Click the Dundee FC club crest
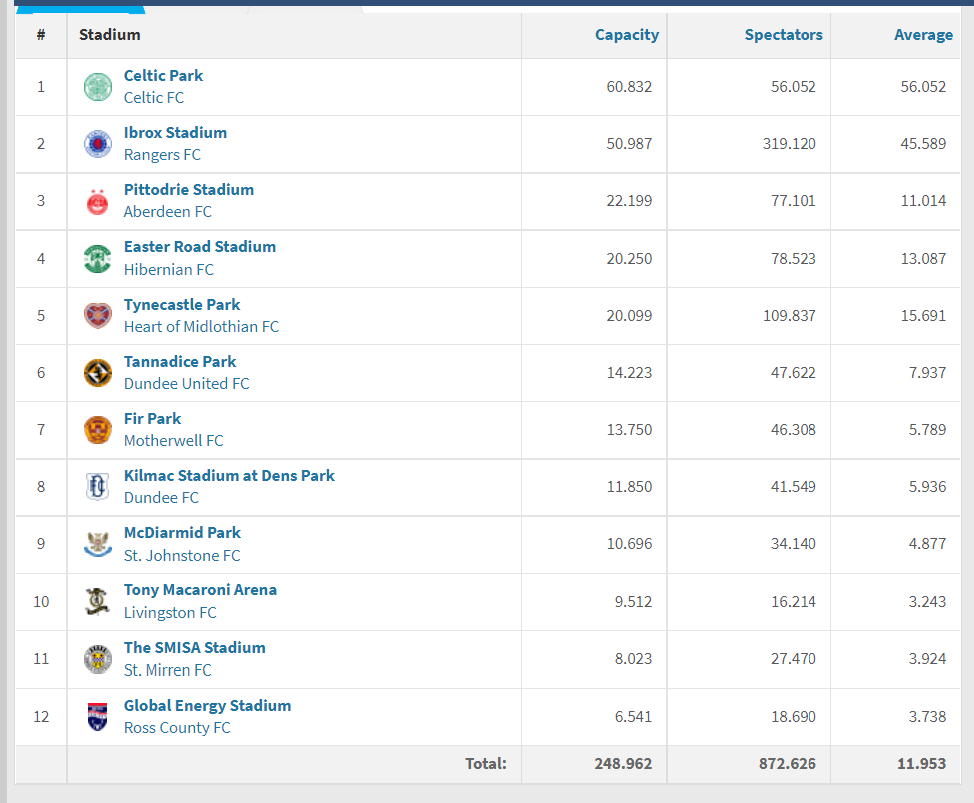Image resolution: width=974 pixels, height=803 pixels. (x=97, y=487)
